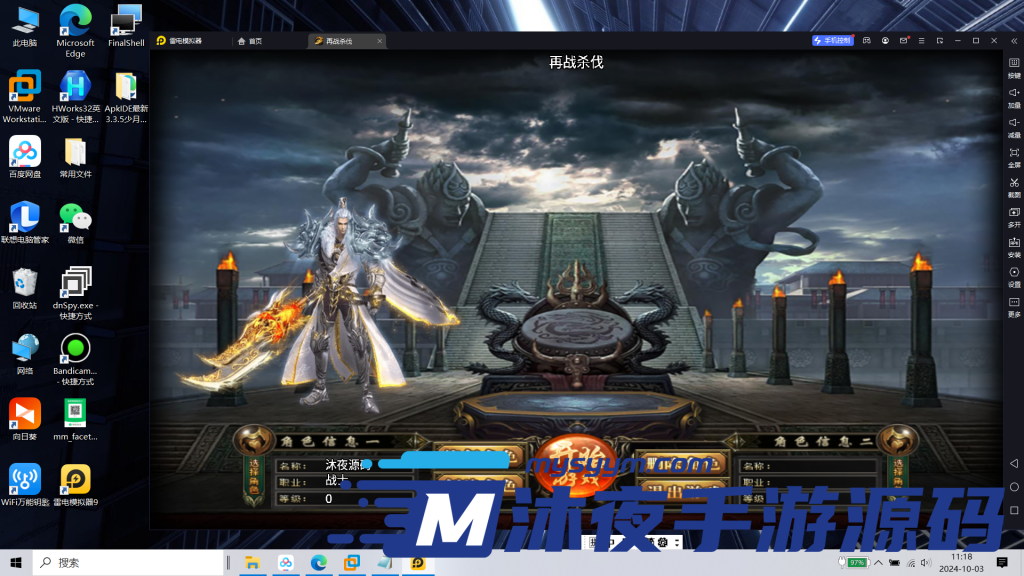Viewport: 1024px width, 576px height.
Task: Select the 再战杀伐 game tab
Action: point(333,41)
